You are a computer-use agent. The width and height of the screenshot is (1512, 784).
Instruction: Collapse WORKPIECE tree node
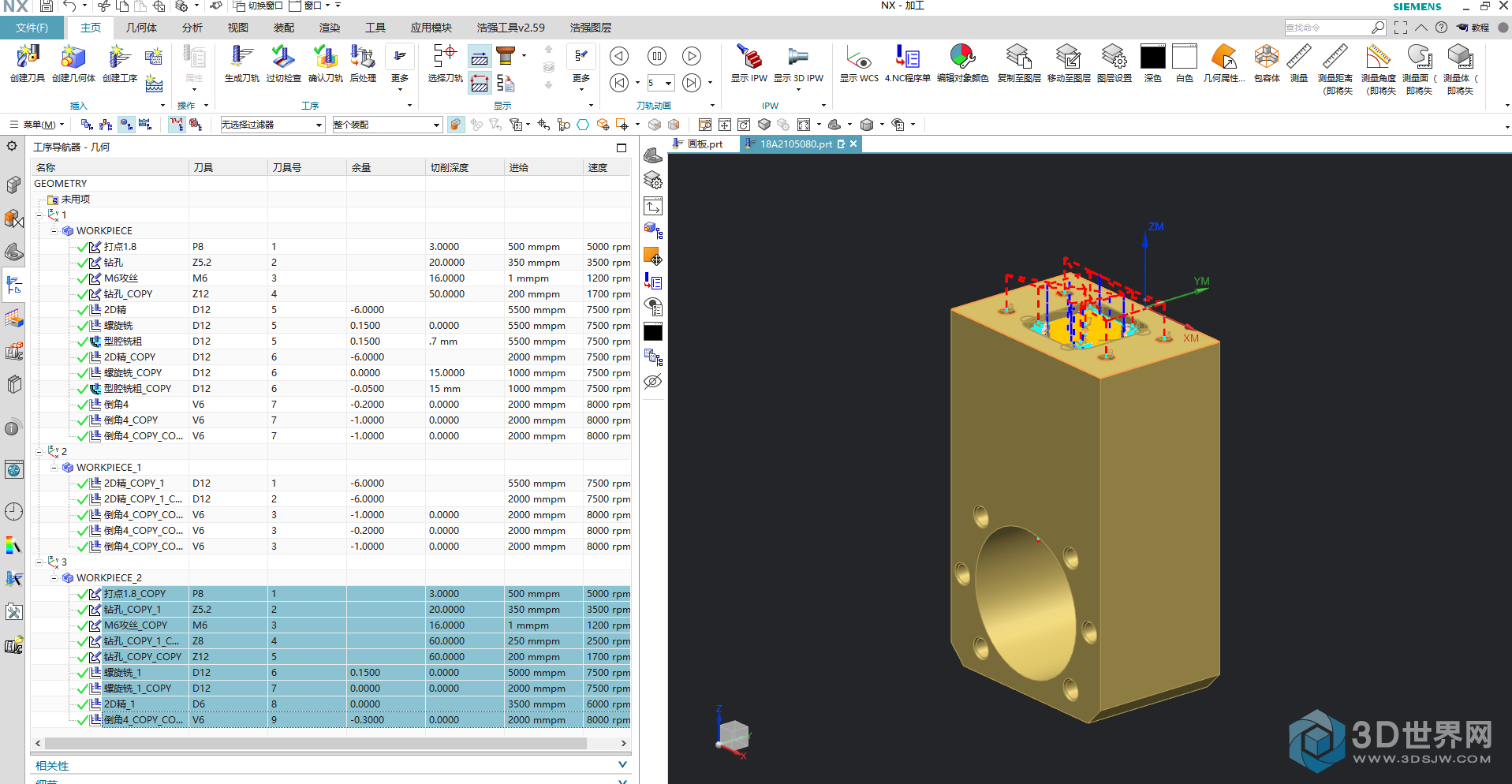54,231
